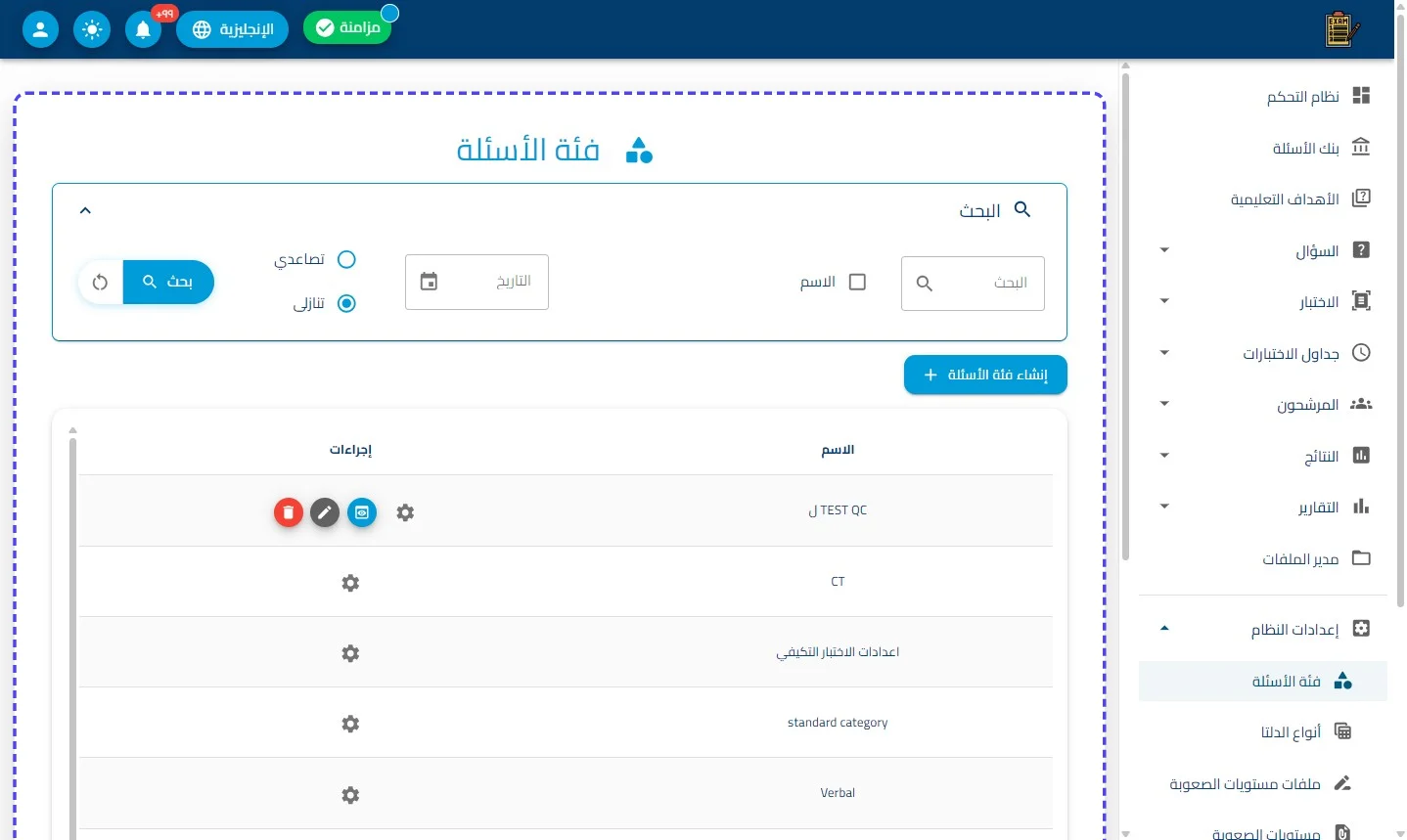Click the التاريخ date field
The height and width of the screenshot is (840, 1407).
coord(477,282)
